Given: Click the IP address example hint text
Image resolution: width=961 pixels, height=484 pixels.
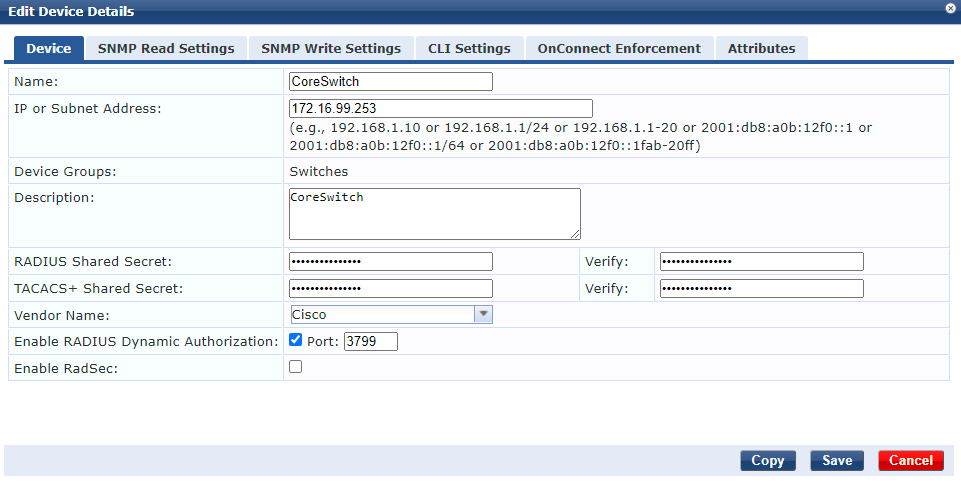Looking at the screenshot, I should pyautogui.click(x=580, y=137).
